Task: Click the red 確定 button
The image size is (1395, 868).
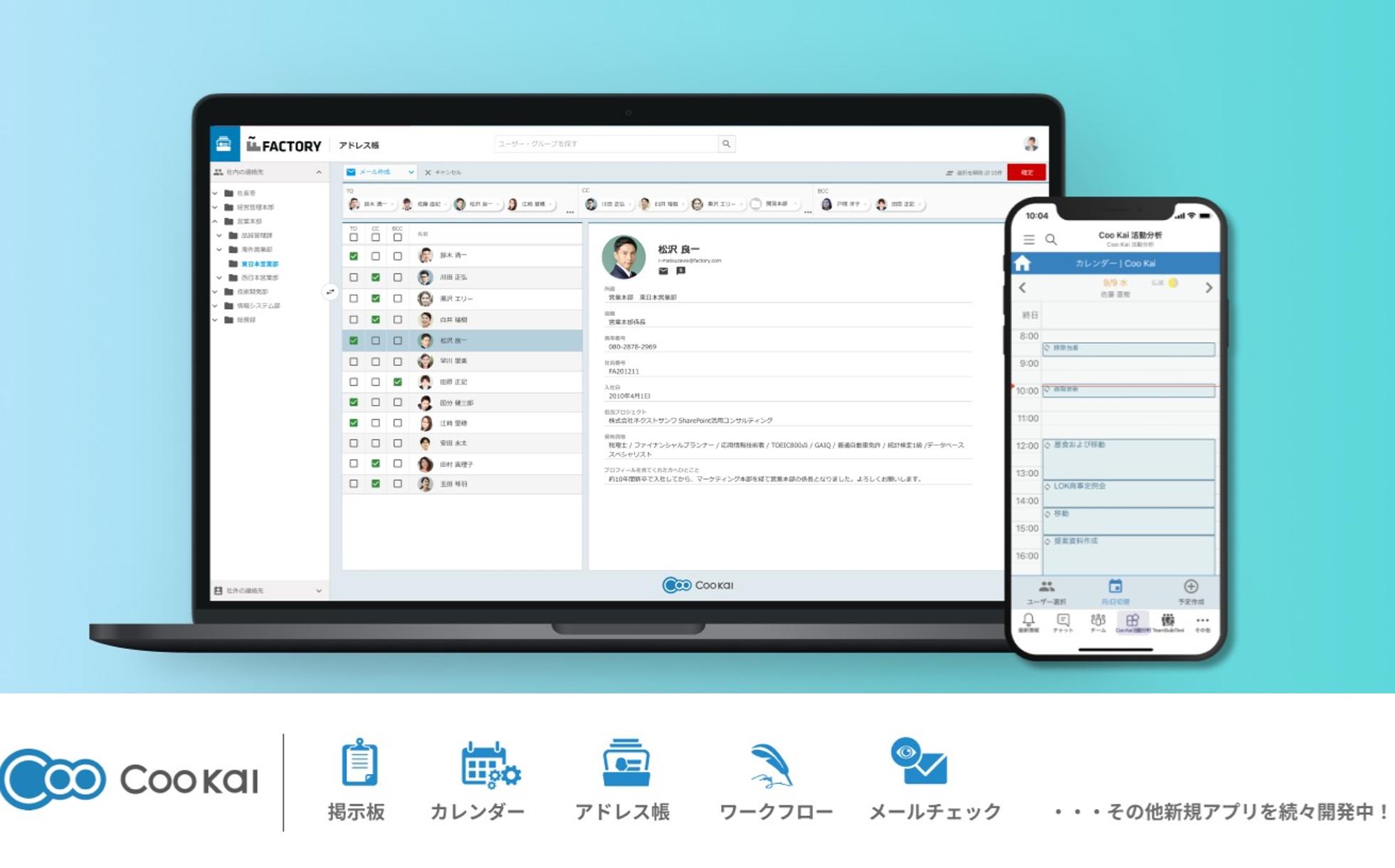Action: click(x=1026, y=172)
